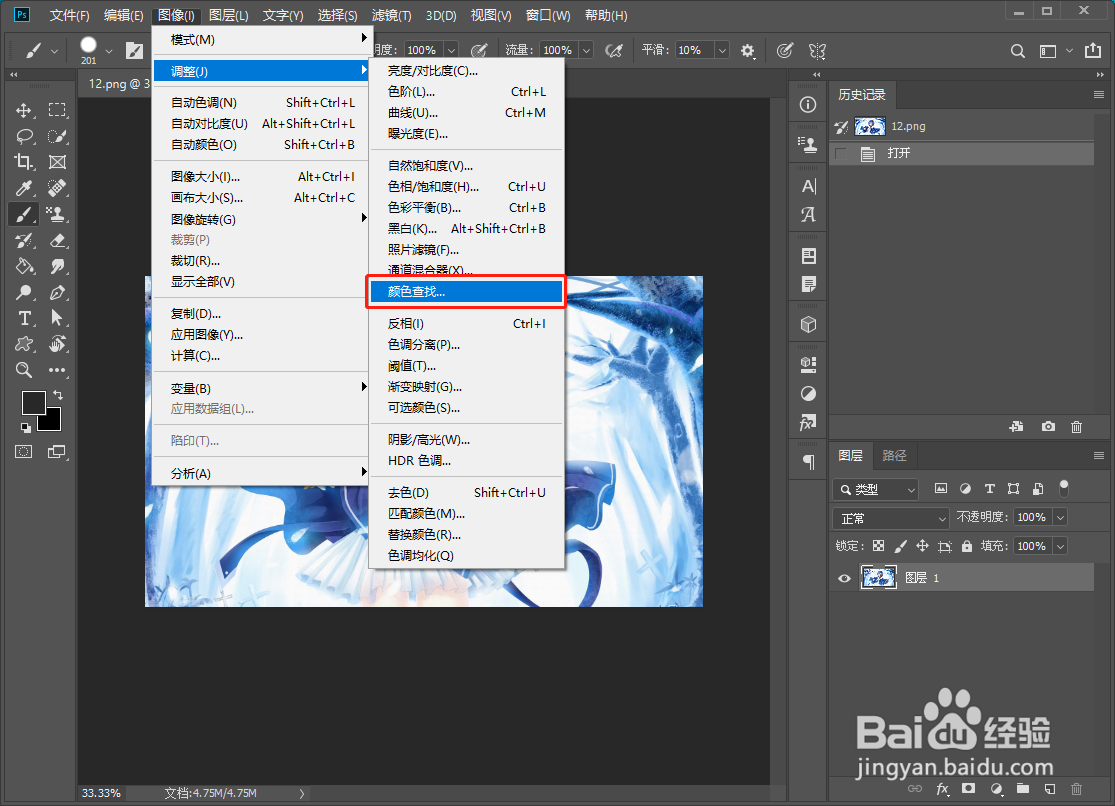The width and height of the screenshot is (1115, 806).
Task: Create new snapshot camera icon in History
Action: 1048,426
